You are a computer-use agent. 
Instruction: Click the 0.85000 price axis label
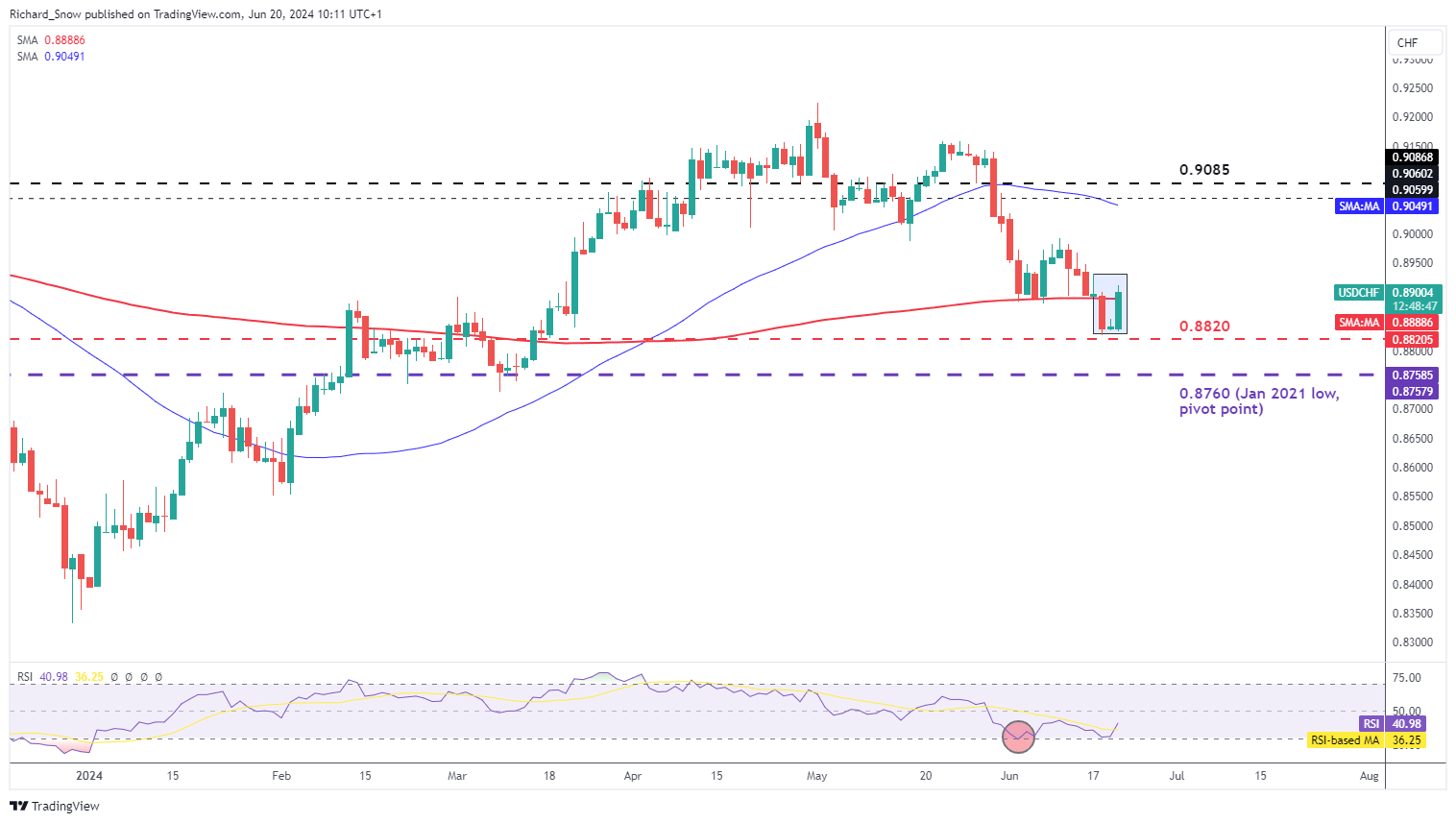[1413, 526]
